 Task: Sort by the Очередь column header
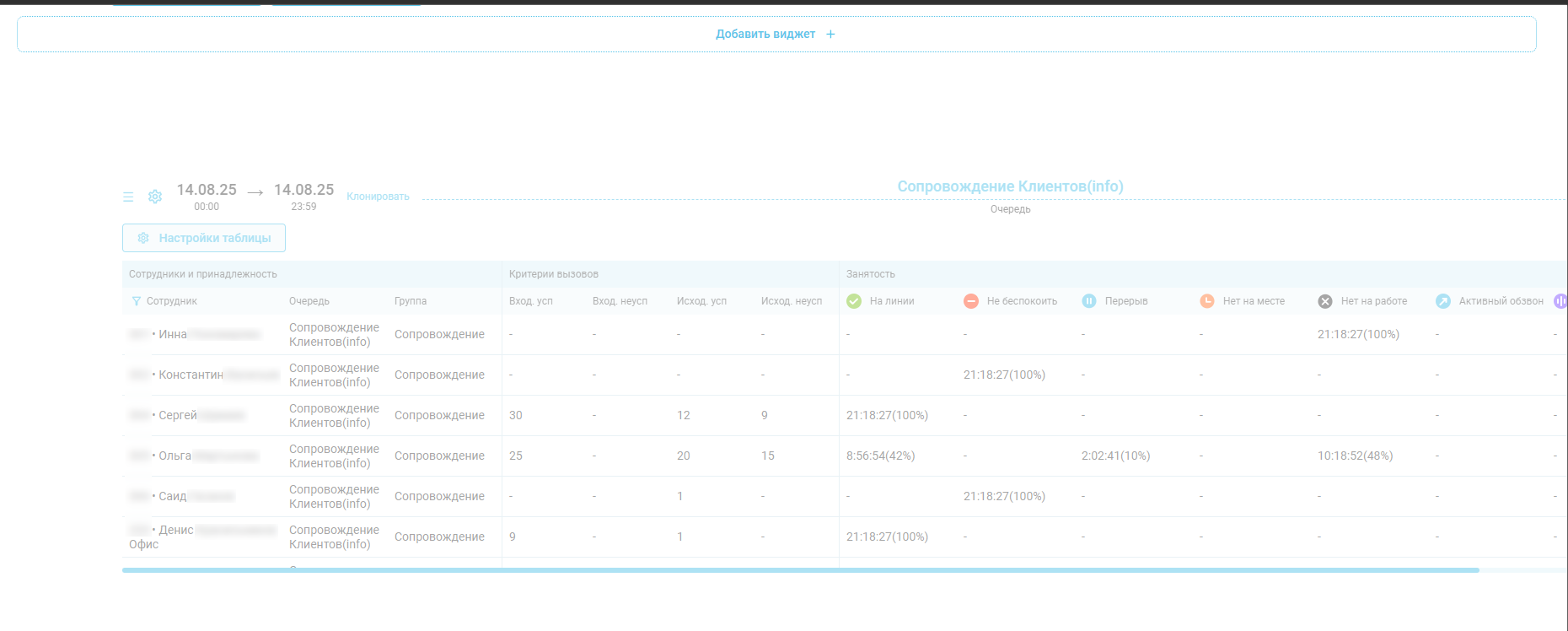(309, 301)
